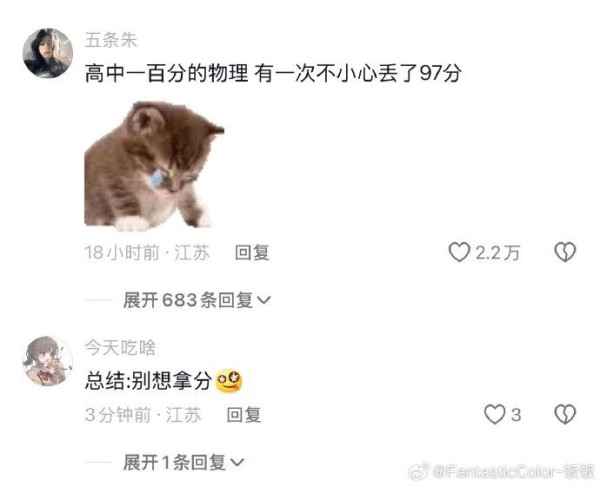This screenshot has height=486, width=600.
Task: Click chevron next to 展开683条回复
Action: [x=264, y=301]
